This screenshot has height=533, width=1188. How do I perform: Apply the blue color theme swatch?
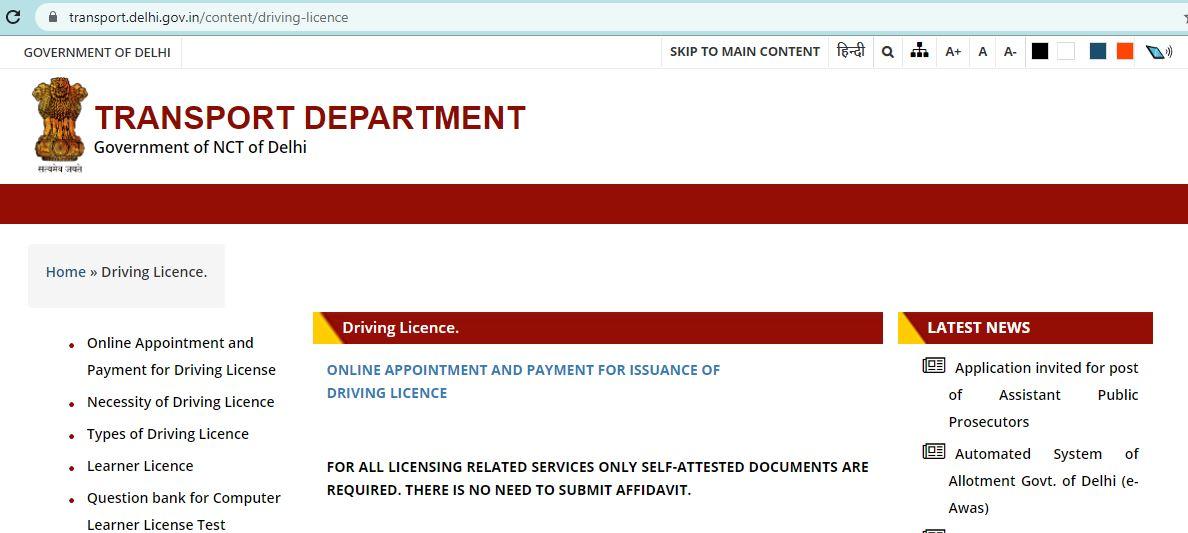tap(1098, 51)
